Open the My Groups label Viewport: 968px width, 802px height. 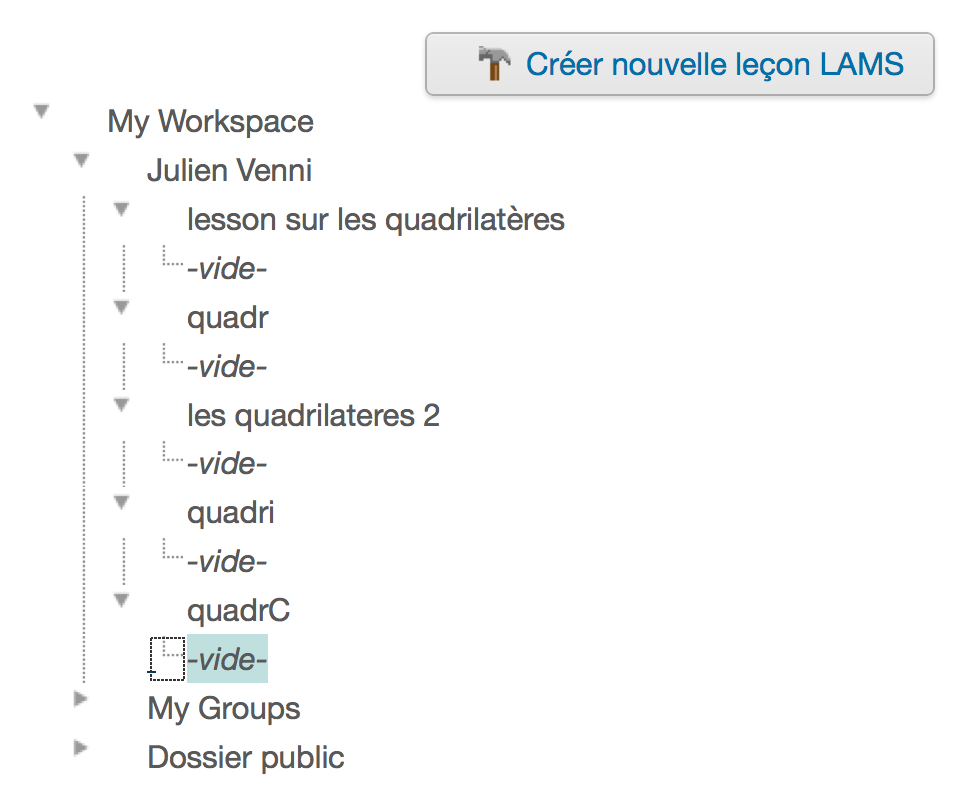click(224, 709)
